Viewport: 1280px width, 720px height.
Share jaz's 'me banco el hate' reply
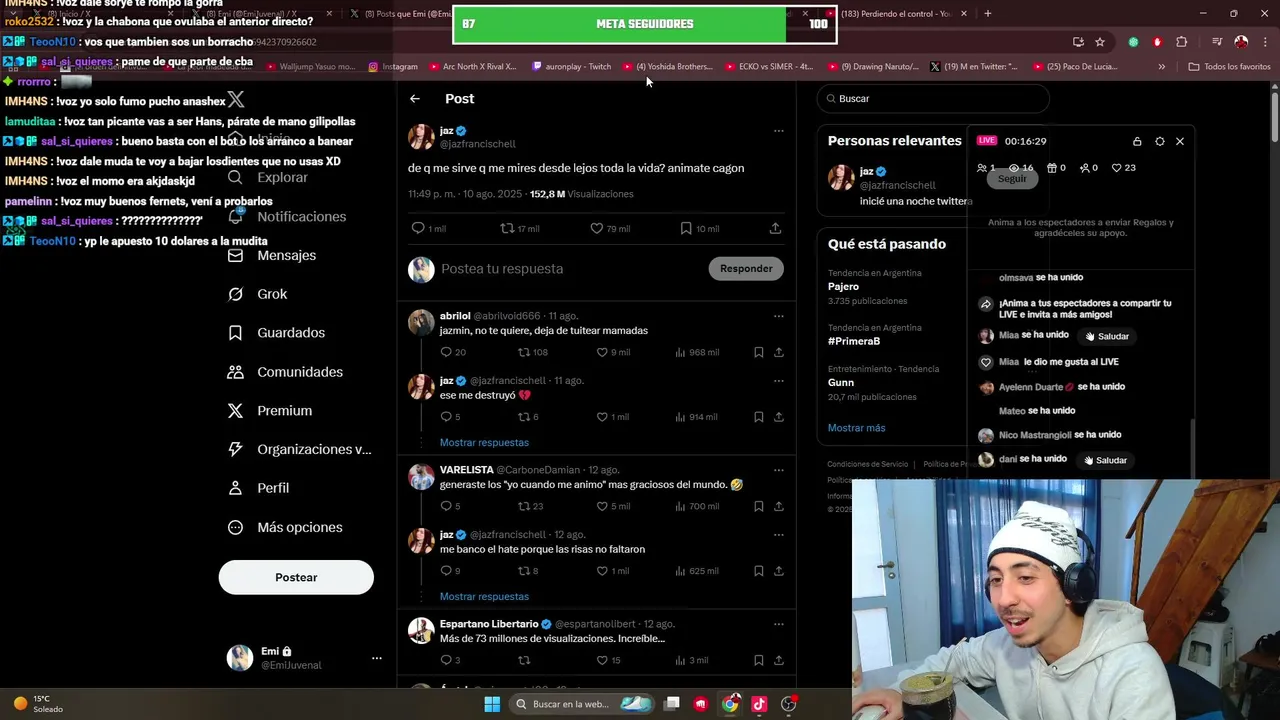click(778, 571)
